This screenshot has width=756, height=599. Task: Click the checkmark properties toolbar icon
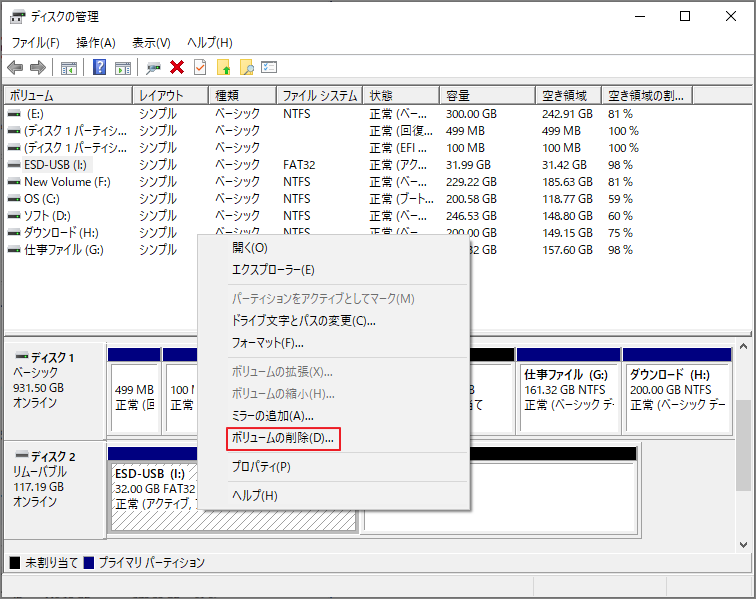point(200,67)
